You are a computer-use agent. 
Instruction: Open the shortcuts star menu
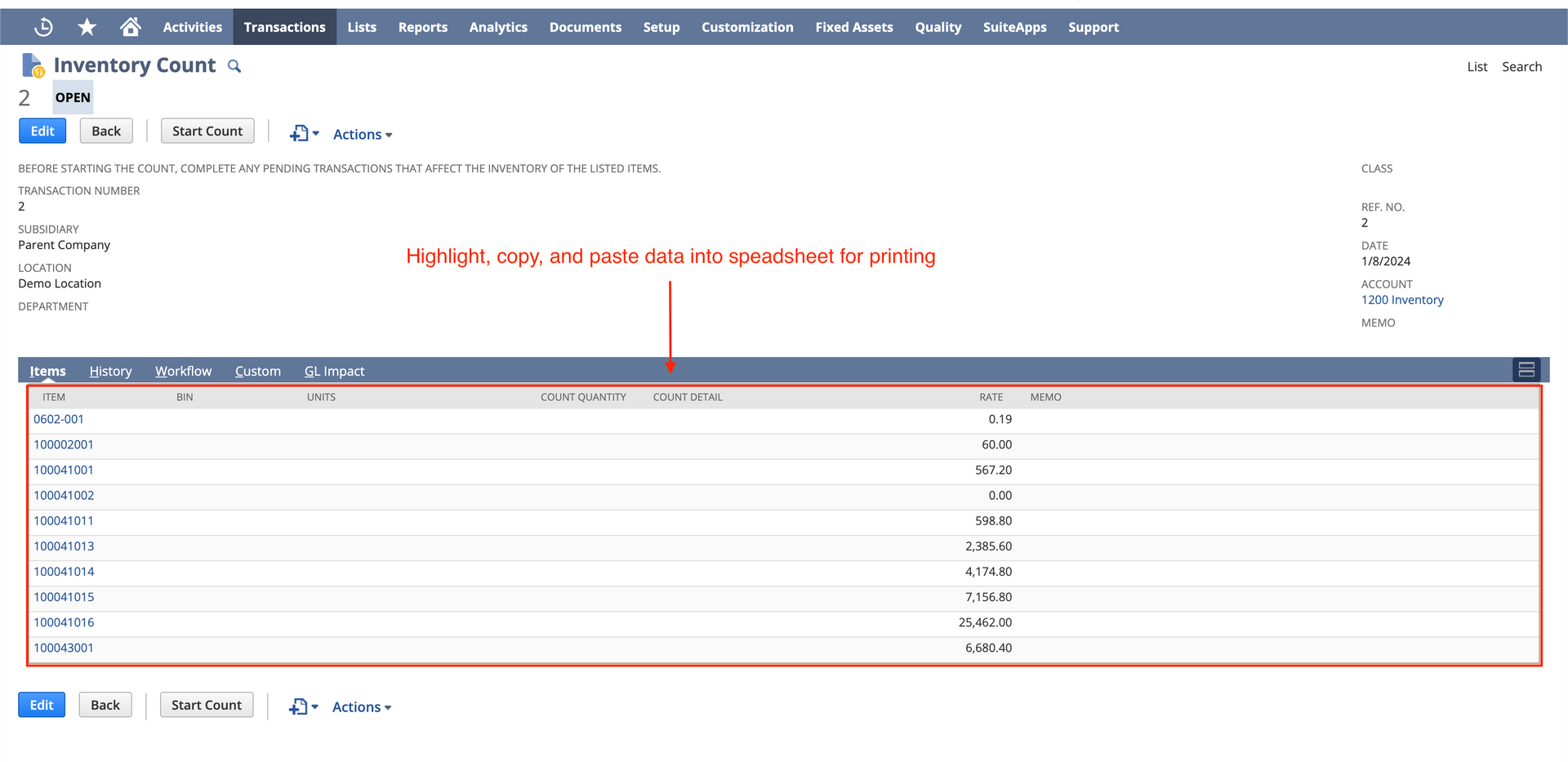coord(86,26)
